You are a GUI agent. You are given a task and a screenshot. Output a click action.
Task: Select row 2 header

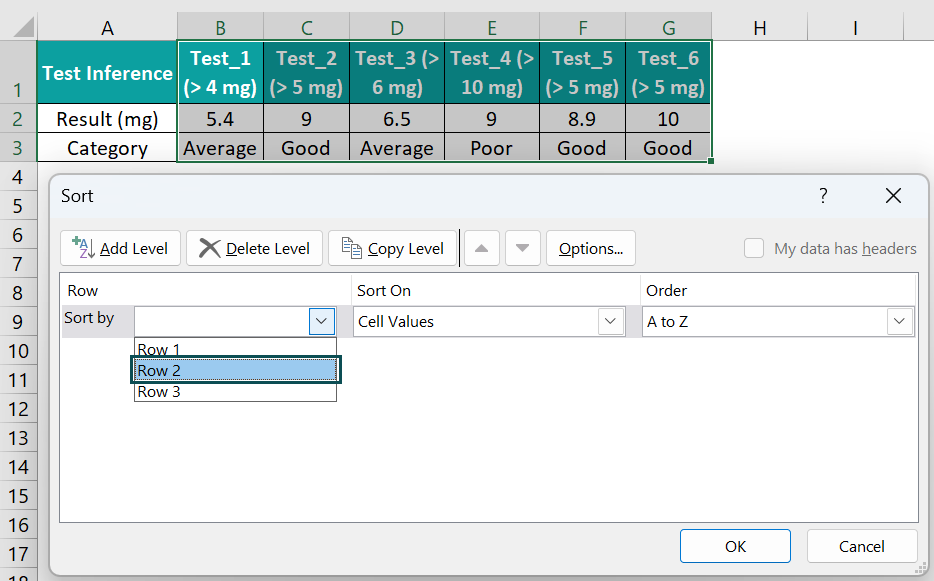(18, 119)
